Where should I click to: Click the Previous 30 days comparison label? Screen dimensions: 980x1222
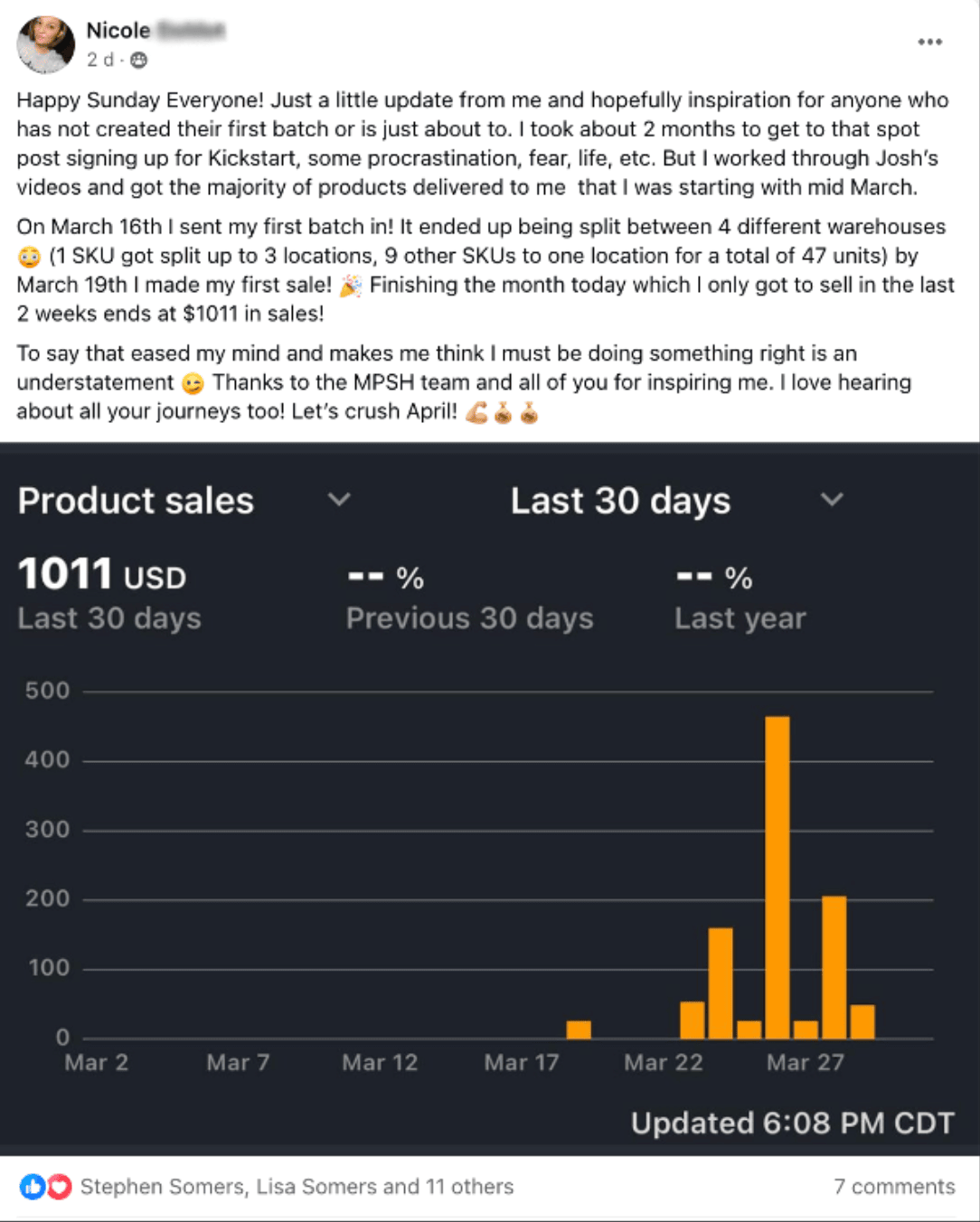(469, 618)
